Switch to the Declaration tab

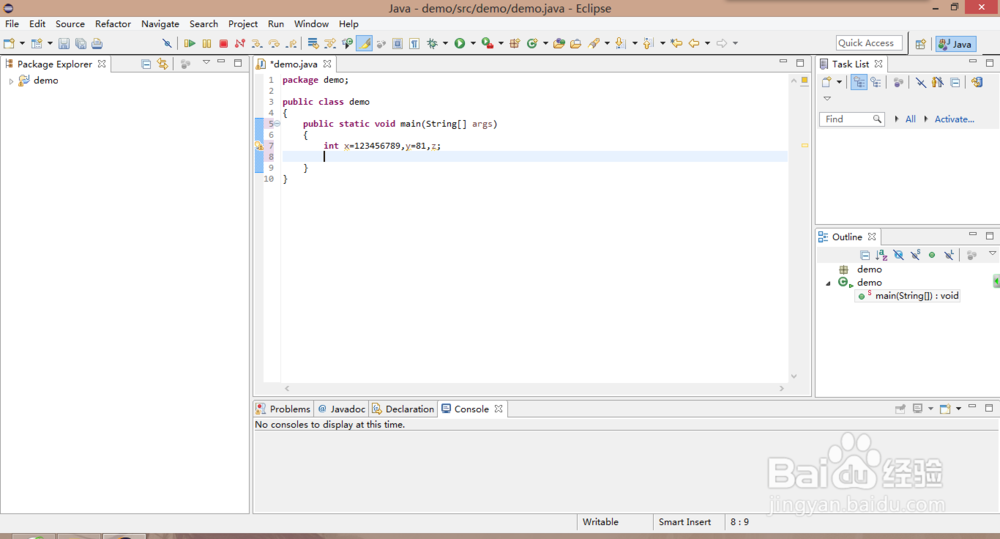(403, 409)
